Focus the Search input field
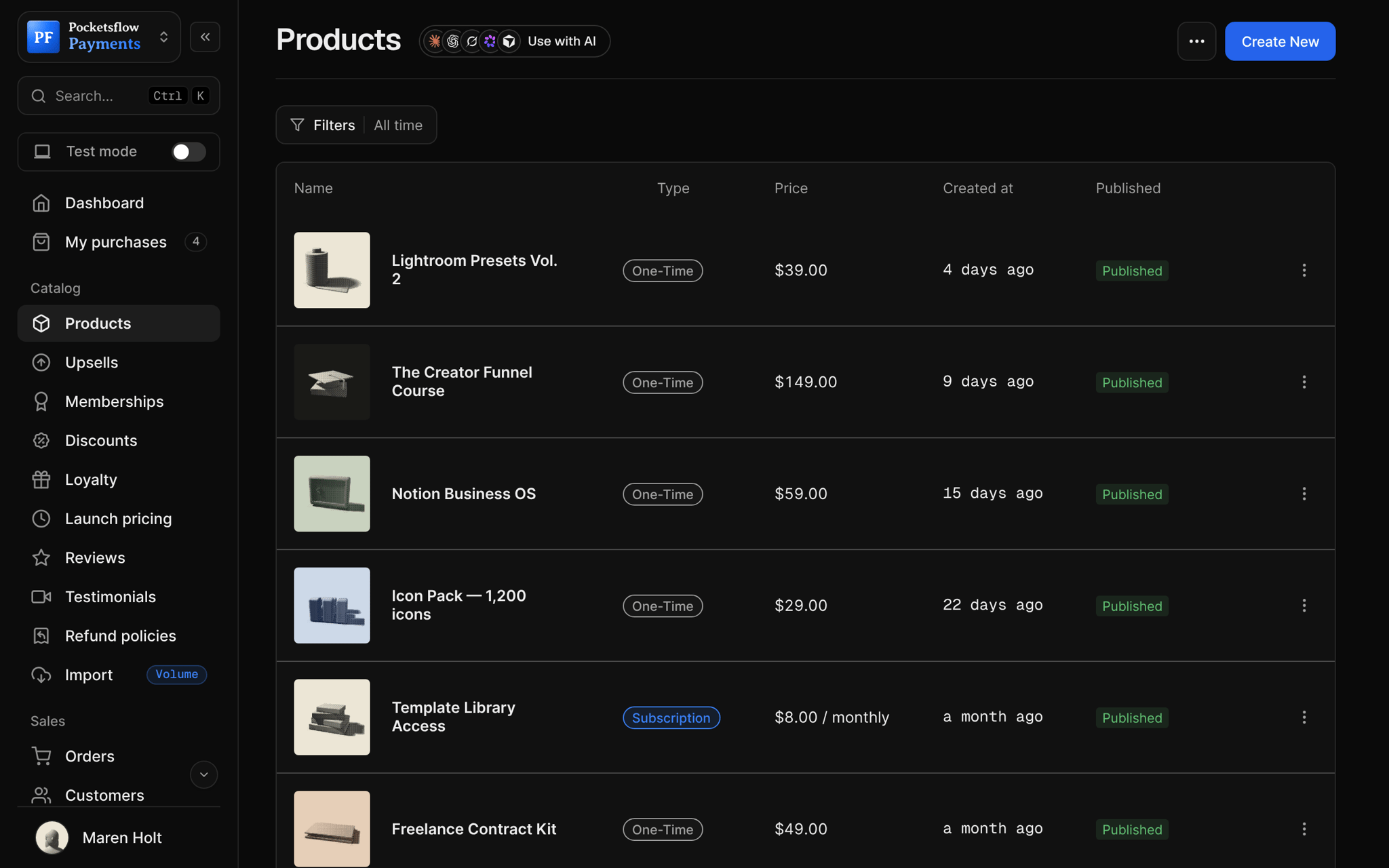1389x868 pixels. pos(119,96)
